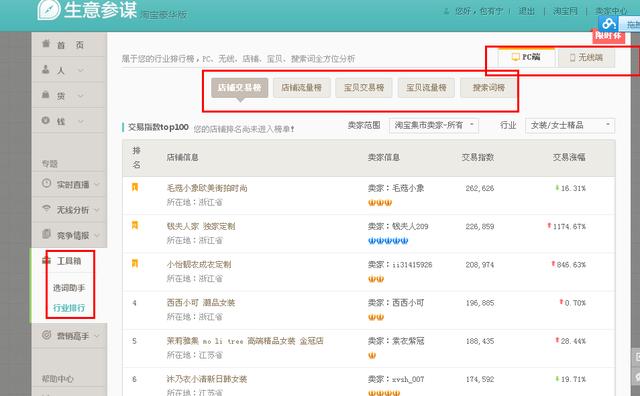Open the 卖家范围 dropdown 淘宝集市卖家-所有

click(433, 125)
